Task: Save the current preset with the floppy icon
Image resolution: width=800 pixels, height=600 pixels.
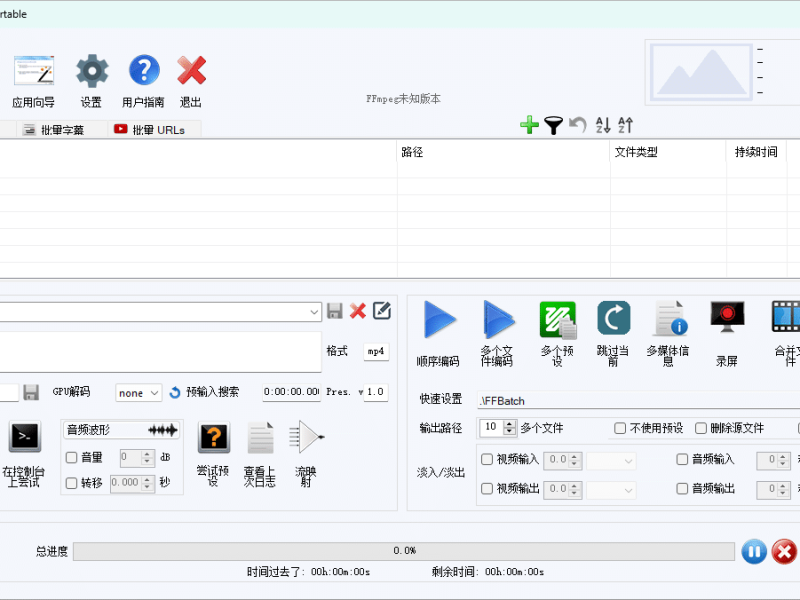Action: tap(335, 311)
